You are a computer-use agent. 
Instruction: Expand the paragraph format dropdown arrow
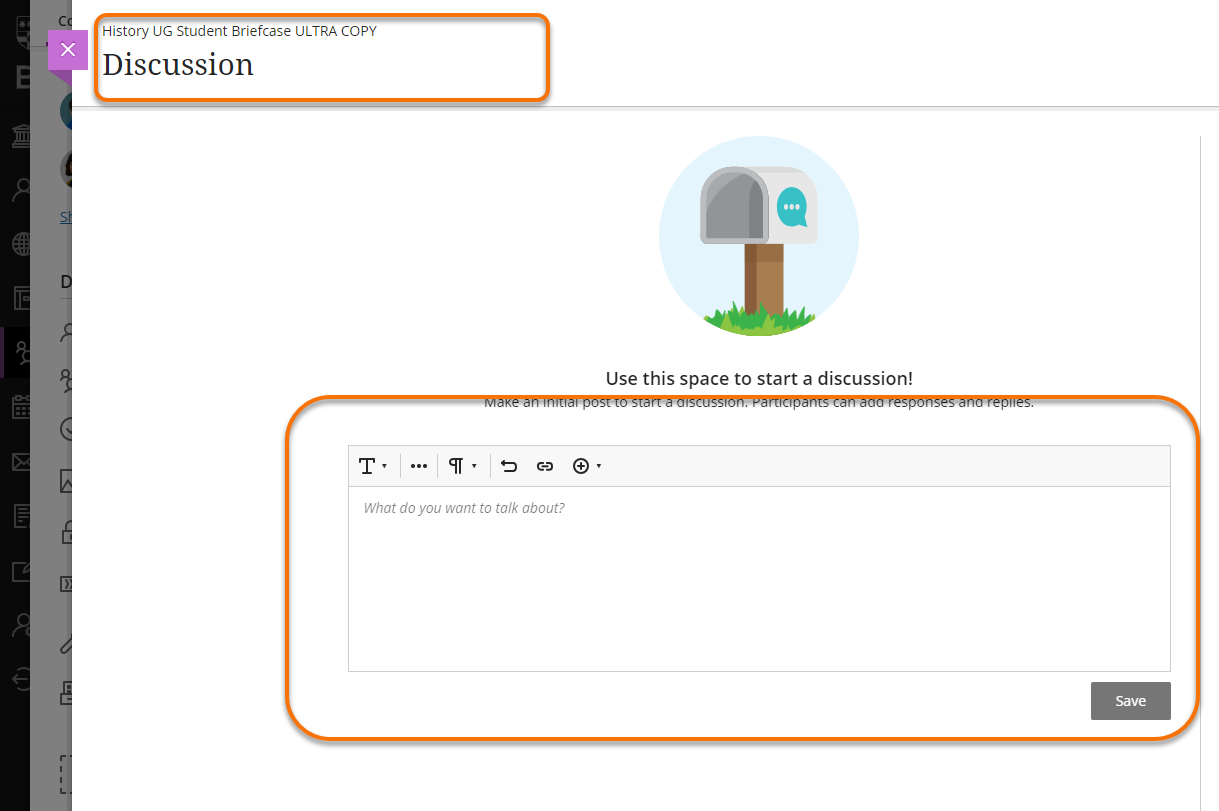(474, 465)
